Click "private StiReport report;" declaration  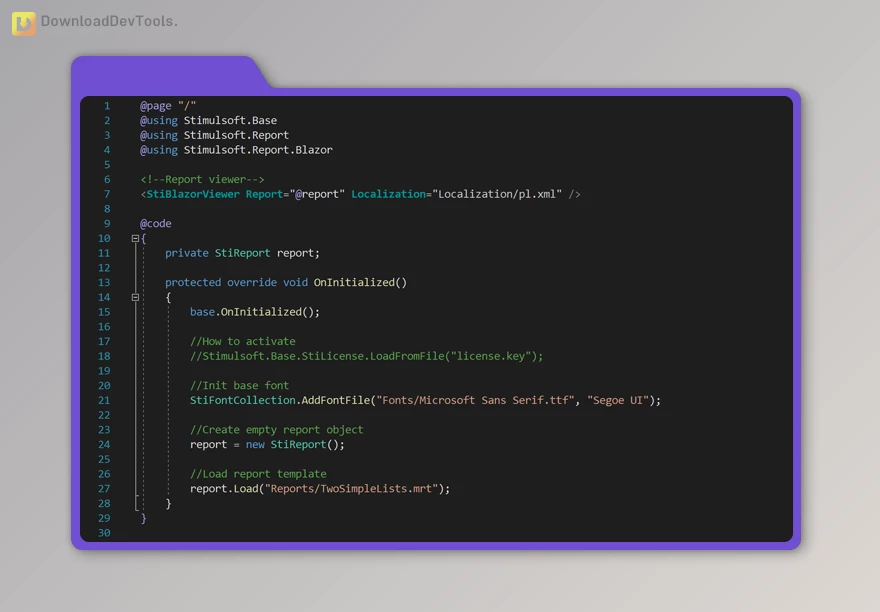click(242, 253)
